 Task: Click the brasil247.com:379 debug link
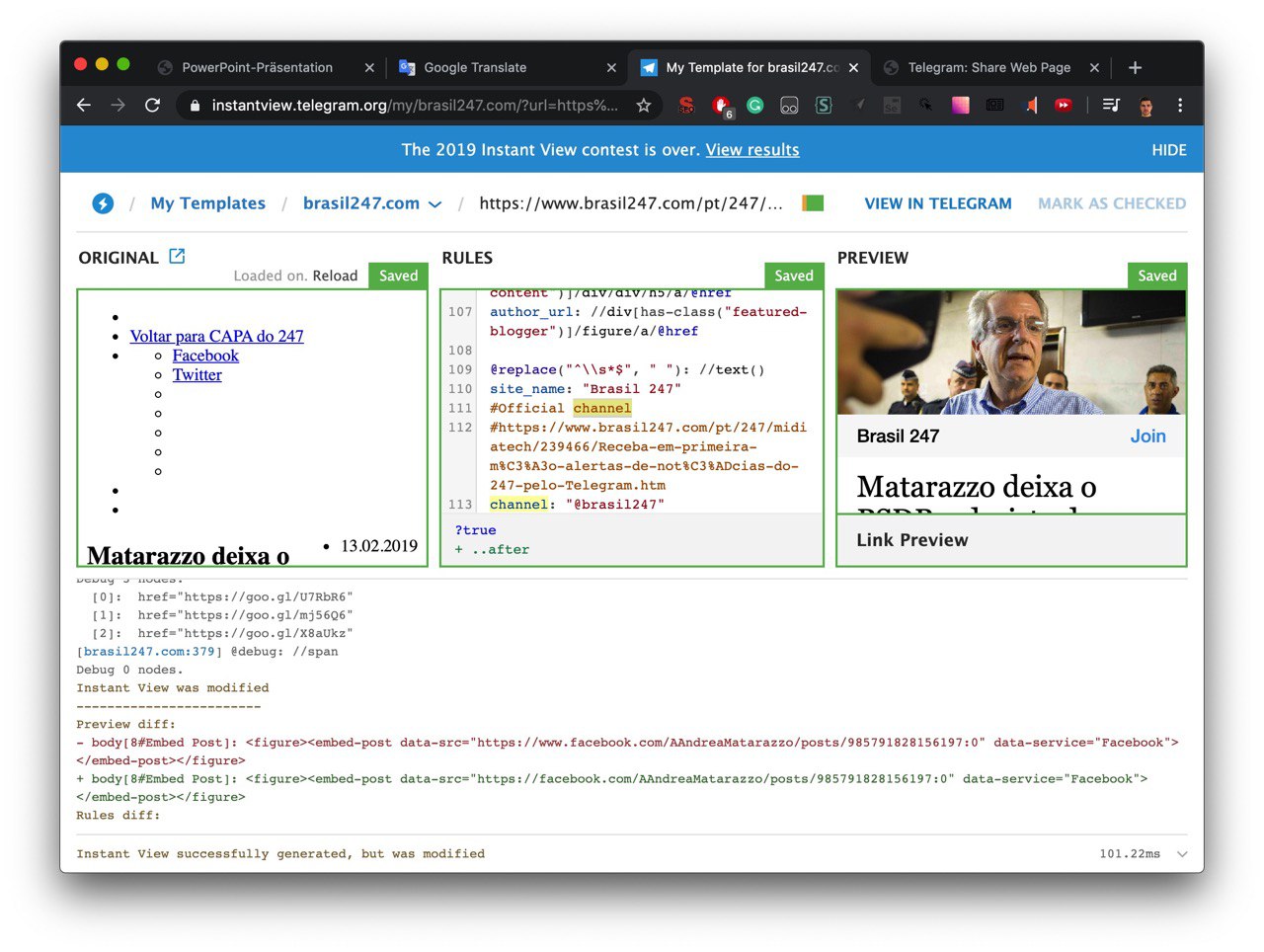149,652
